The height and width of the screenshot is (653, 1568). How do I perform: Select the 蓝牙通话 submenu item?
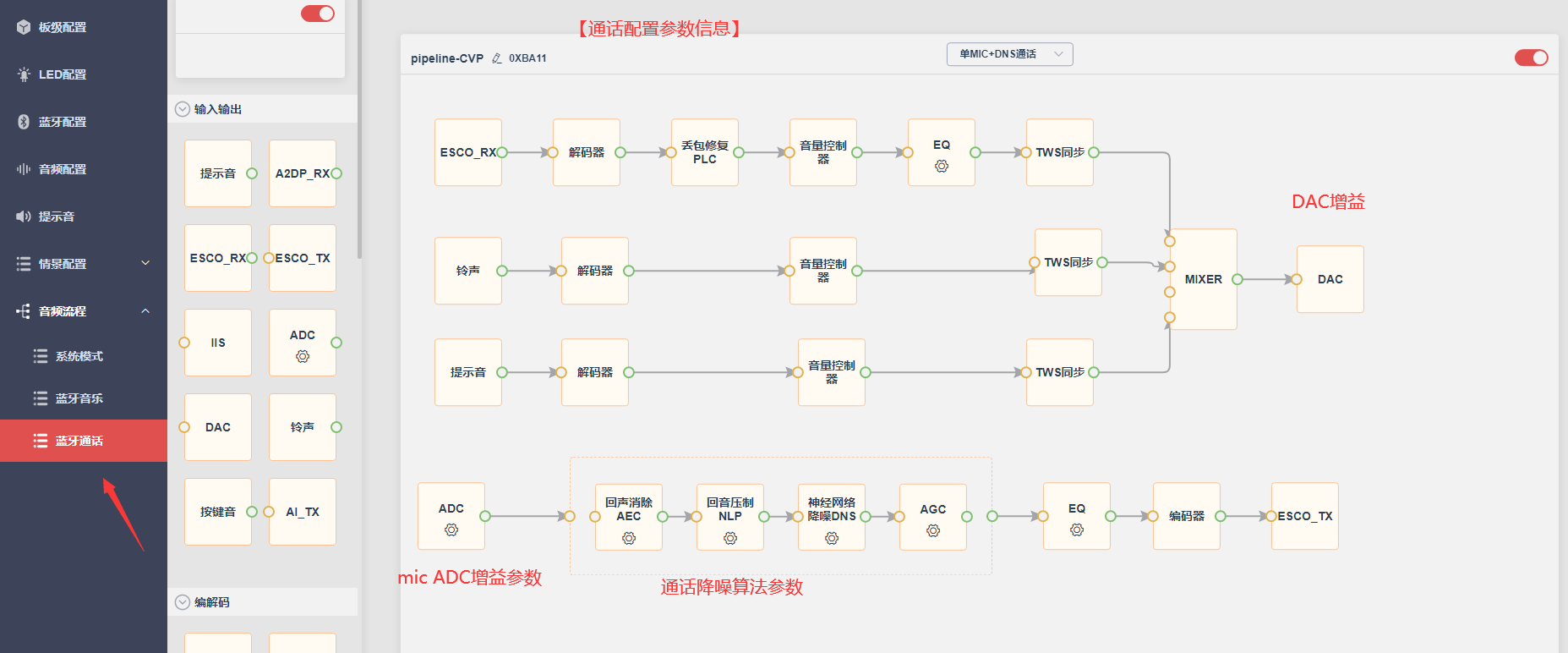[x=84, y=441]
